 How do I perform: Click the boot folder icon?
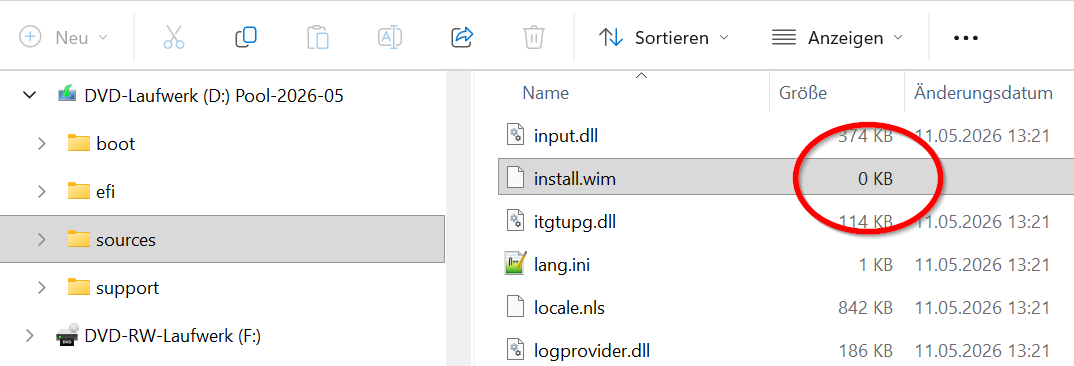pyautogui.click(x=79, y=143)
